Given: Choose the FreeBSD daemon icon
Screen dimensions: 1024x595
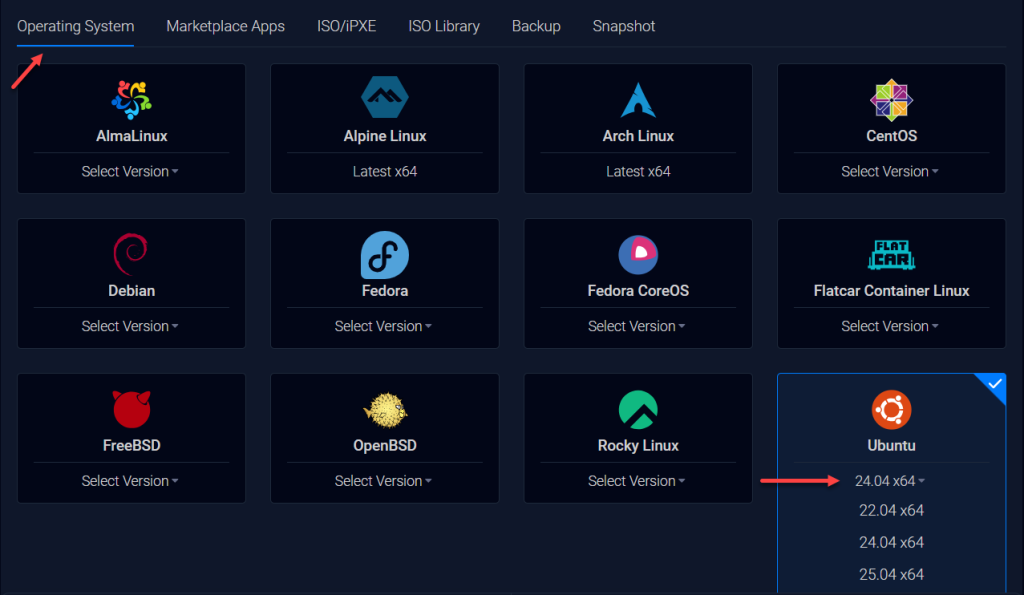Looking at the screenshot, I should (131, 409).
